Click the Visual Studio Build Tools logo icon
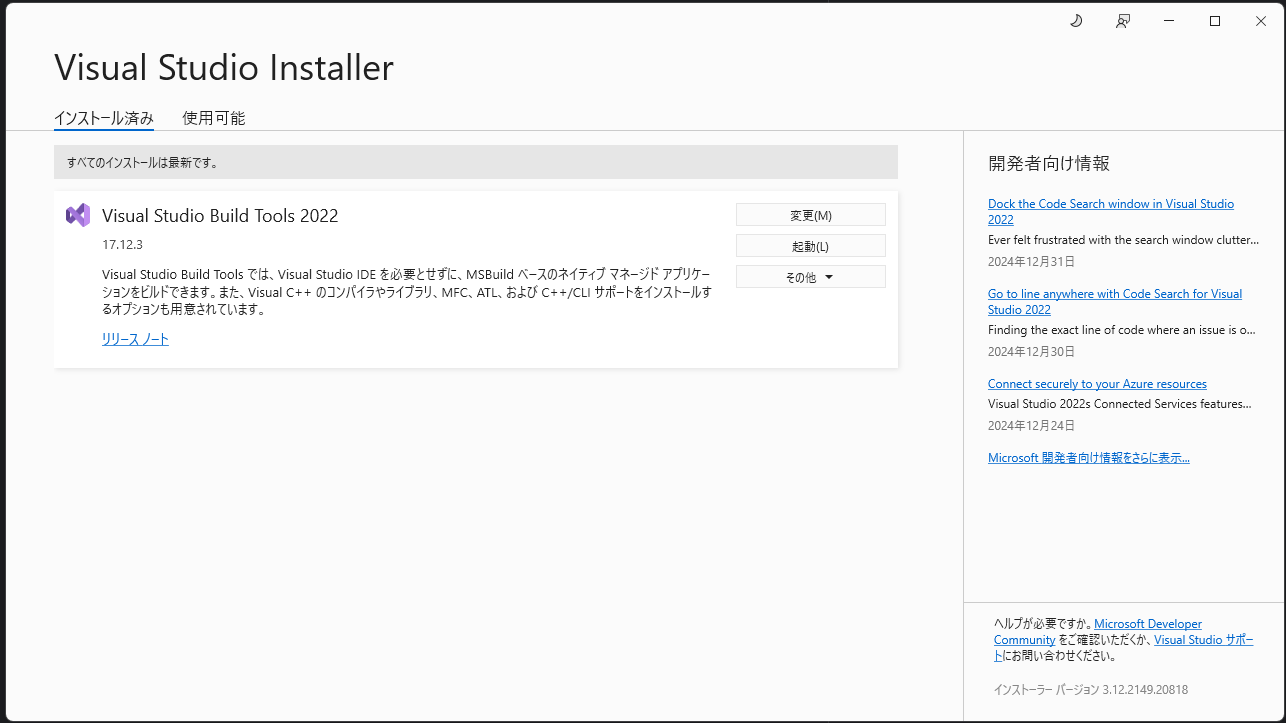This screenshot has width=1286, height=723. (x=78, y=215)
